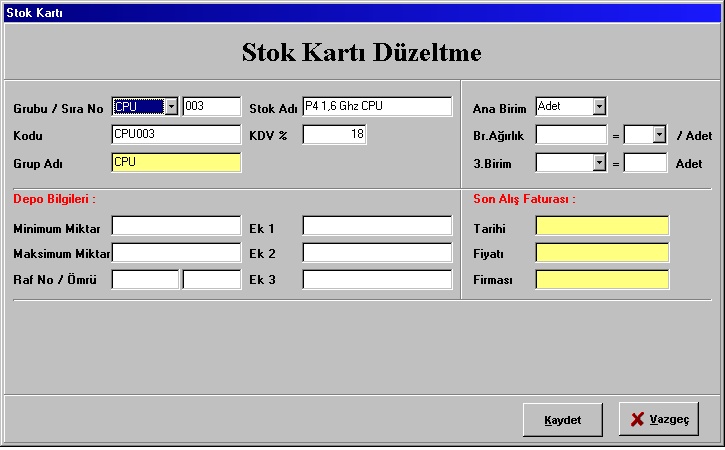Screen dimensions: 725x450
Task: Expand the Ana Birim dropdown showing Adet
Action: pos(599,107)
